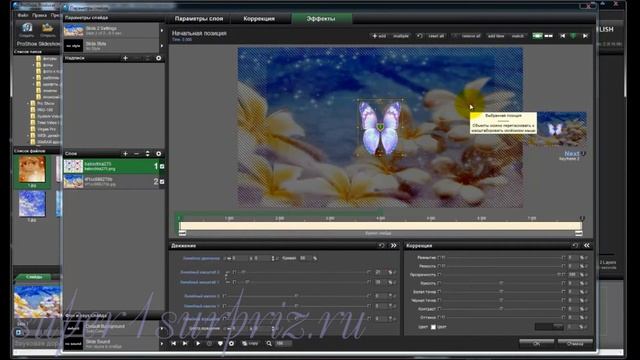This screenshot has width=640, height=360.
Task: Switch to the Correction tab
Action: pyautogui.click(x=259, y=19)
